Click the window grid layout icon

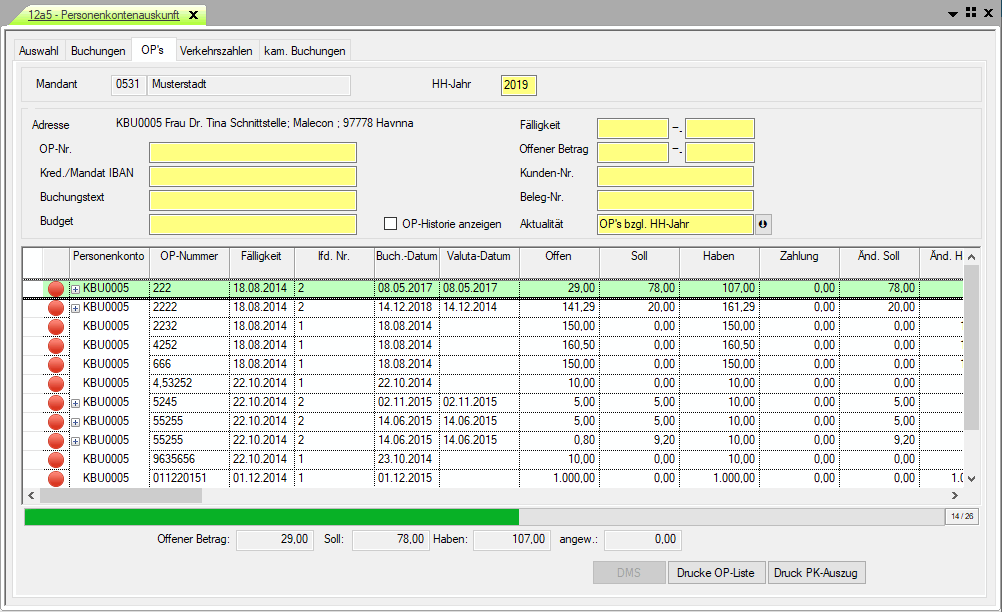tap(970, 13)
